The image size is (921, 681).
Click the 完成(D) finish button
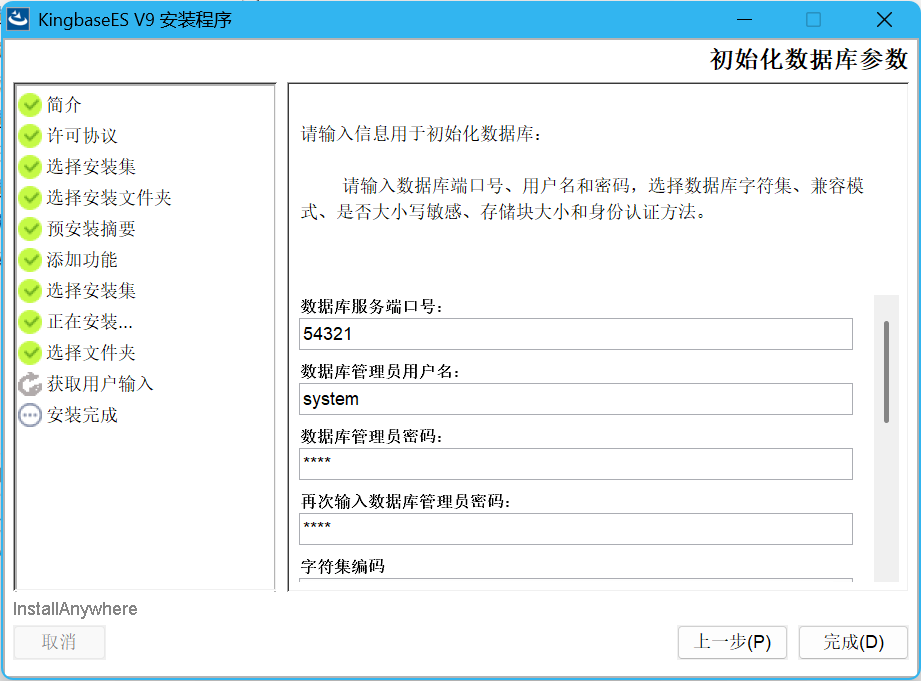pos(853,642)
